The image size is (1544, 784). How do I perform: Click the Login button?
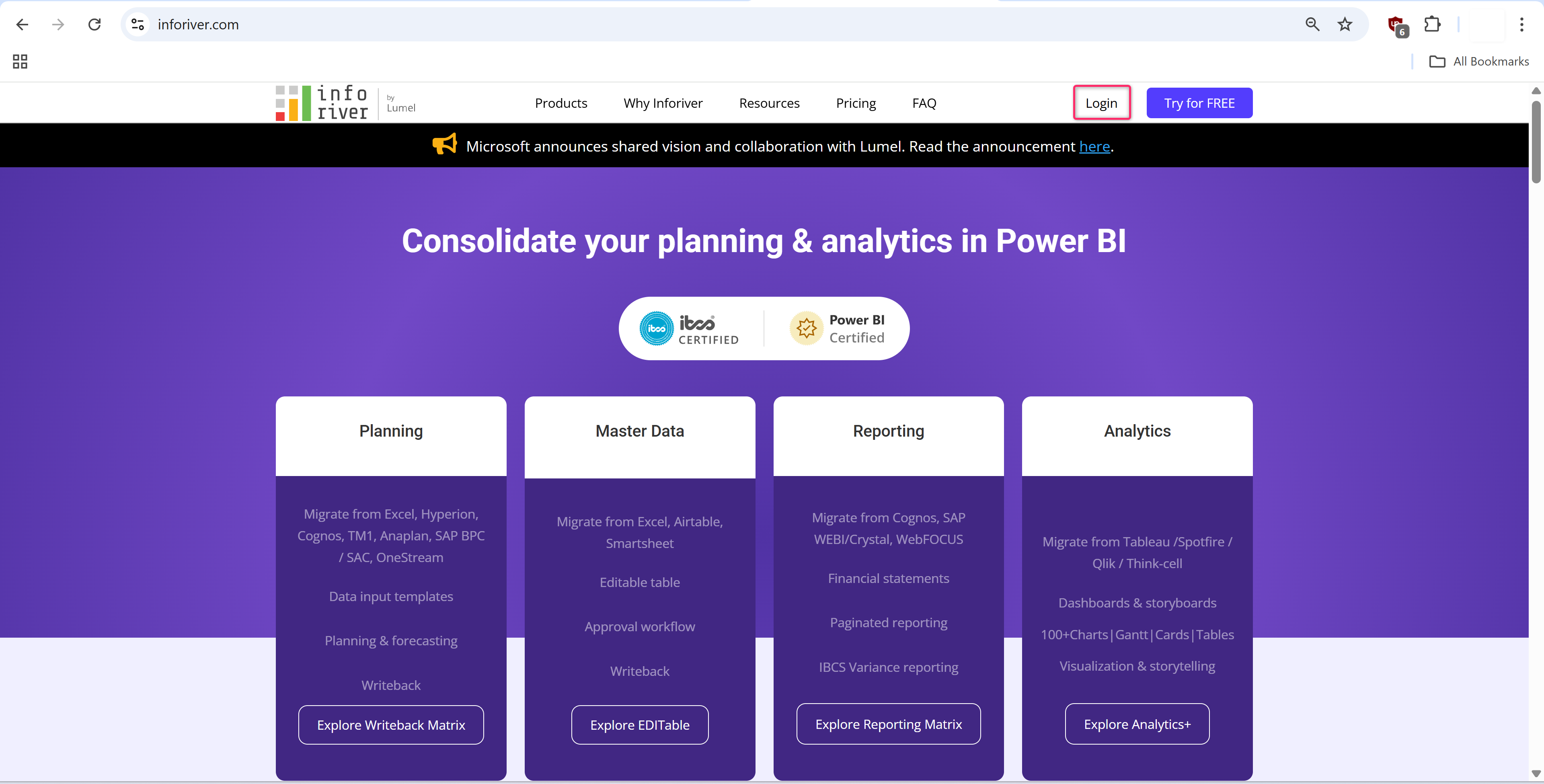1101,103
